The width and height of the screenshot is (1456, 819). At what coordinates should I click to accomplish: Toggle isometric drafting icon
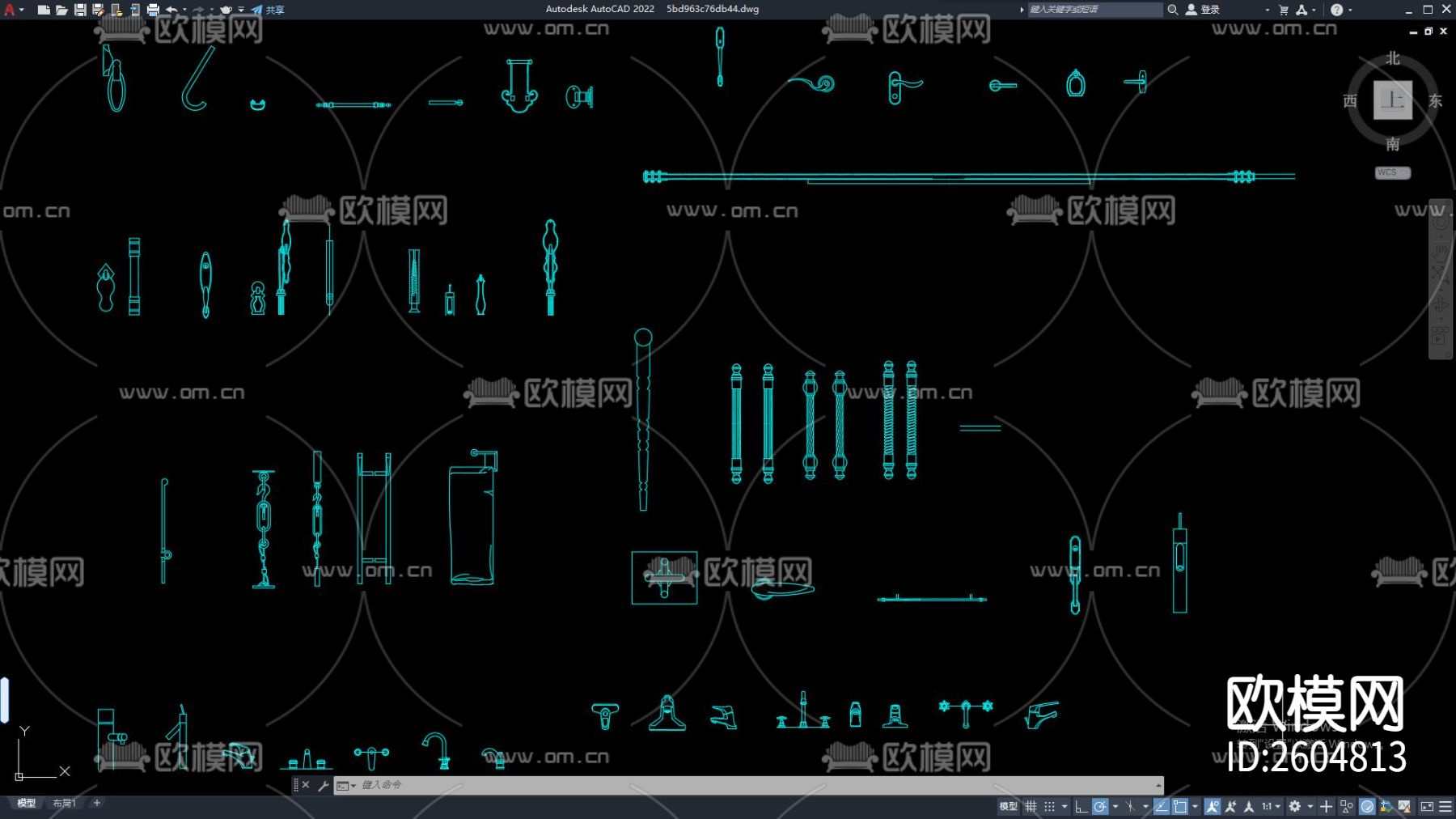tap(1130, 806)
